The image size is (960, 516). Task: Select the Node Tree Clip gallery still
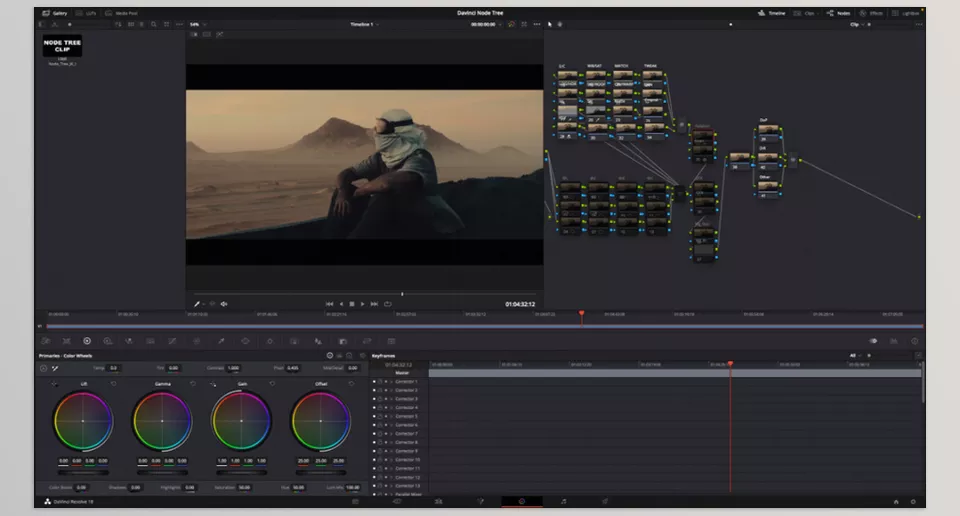pos(62,46)
